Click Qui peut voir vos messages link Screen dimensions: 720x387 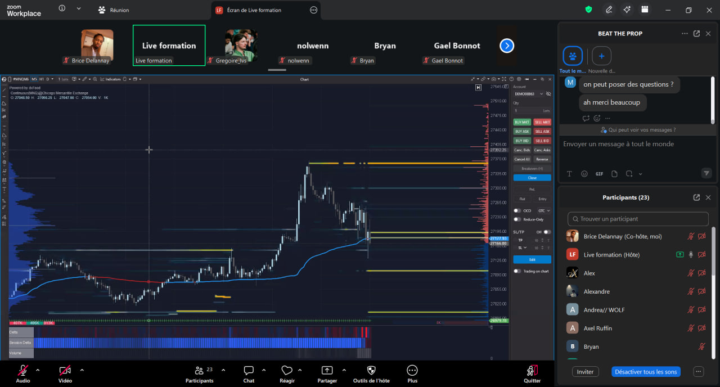click(638, 130)
